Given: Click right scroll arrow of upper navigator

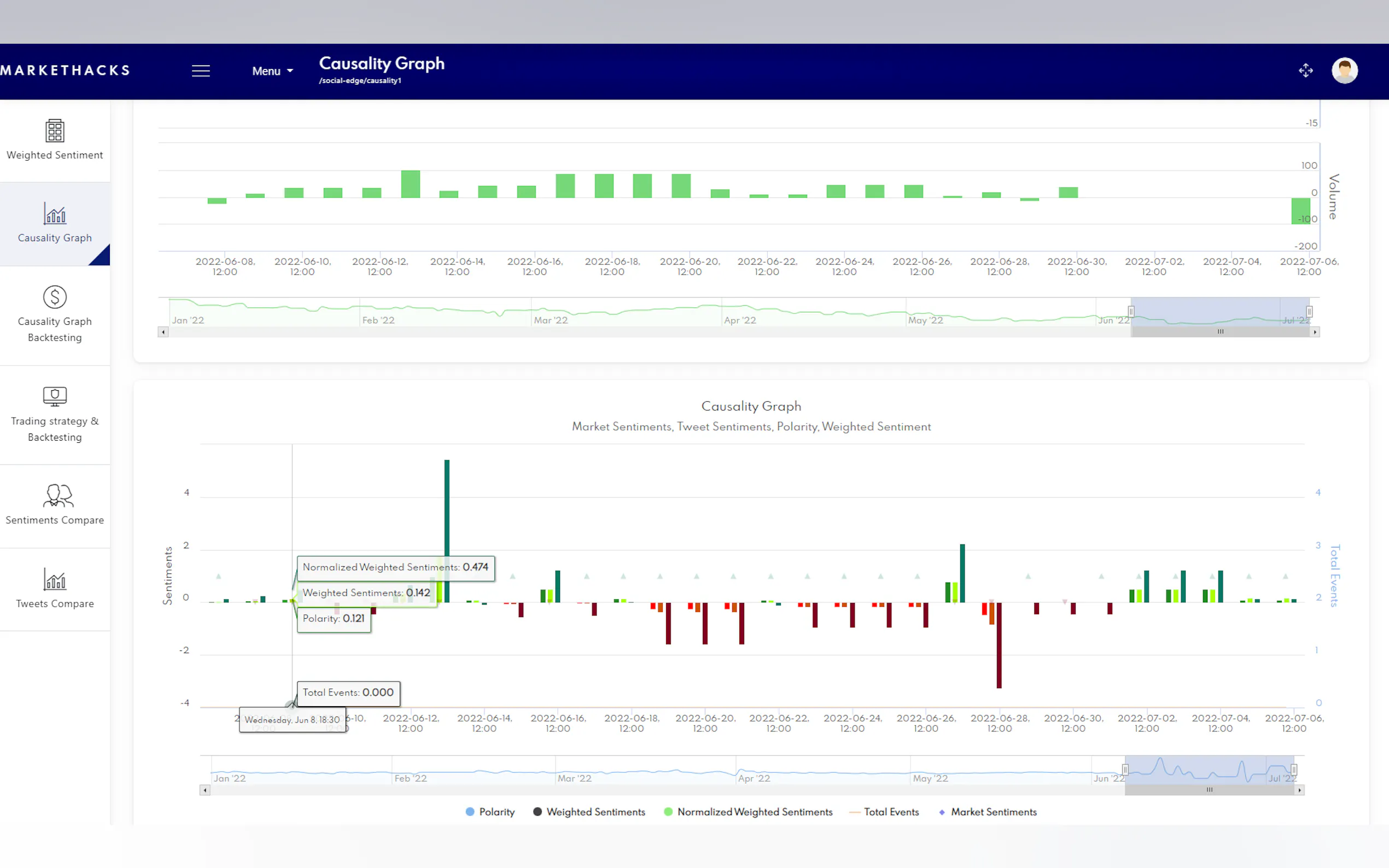Looking at the screenshot, I should pyautogui.click(x=1314, y=332).
